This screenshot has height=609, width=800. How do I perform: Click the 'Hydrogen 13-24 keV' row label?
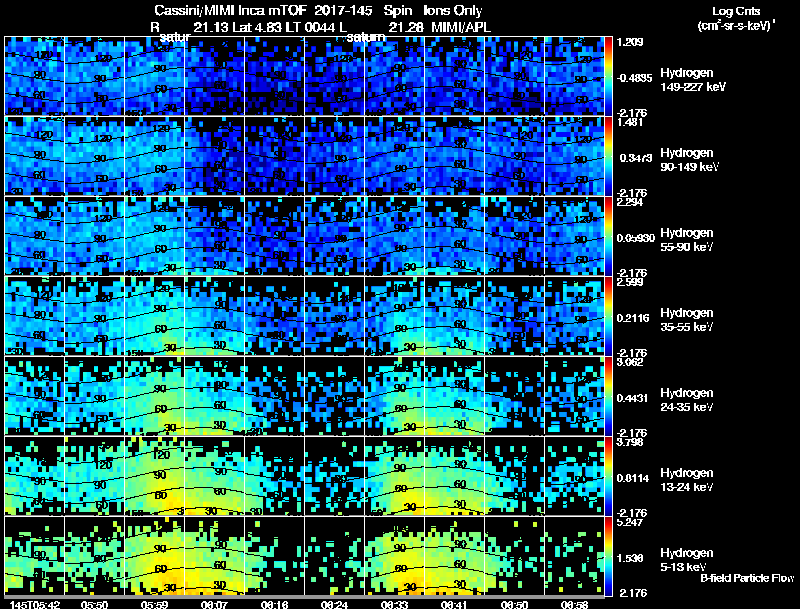[x=687, y=480]
